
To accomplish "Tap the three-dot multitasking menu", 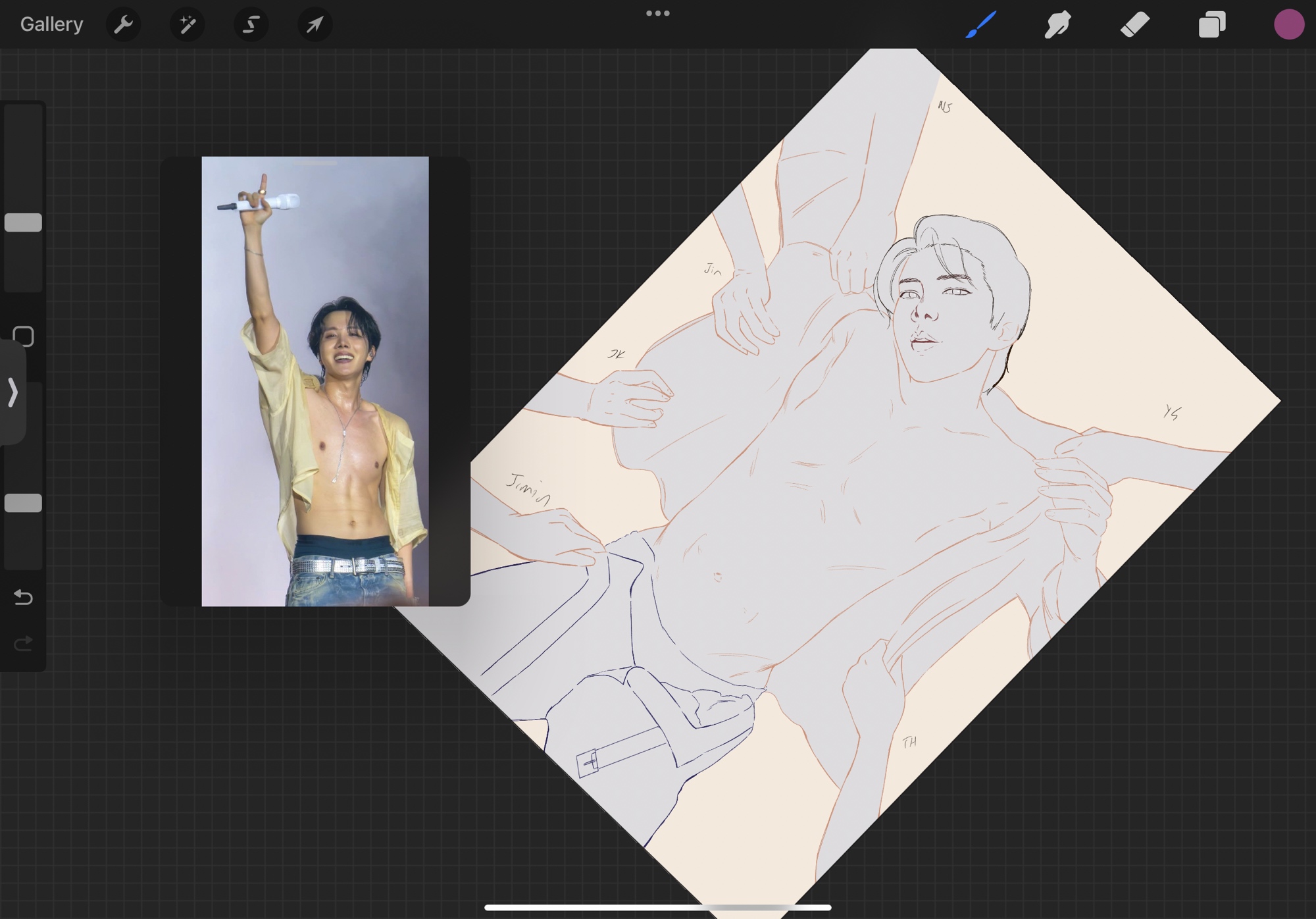I will point(657,13).
